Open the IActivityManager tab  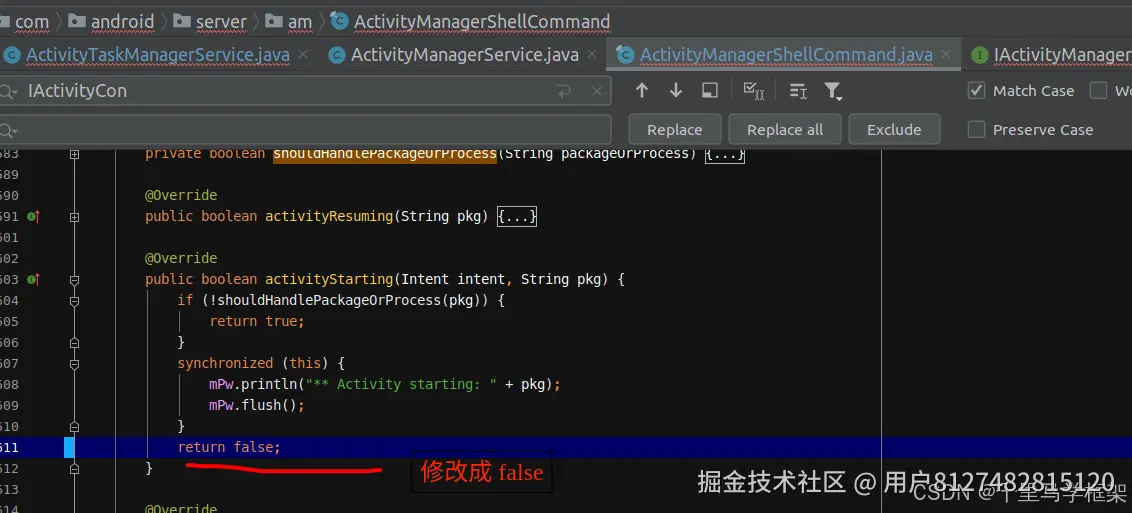pyautogui.click(x=1053, y=55)
